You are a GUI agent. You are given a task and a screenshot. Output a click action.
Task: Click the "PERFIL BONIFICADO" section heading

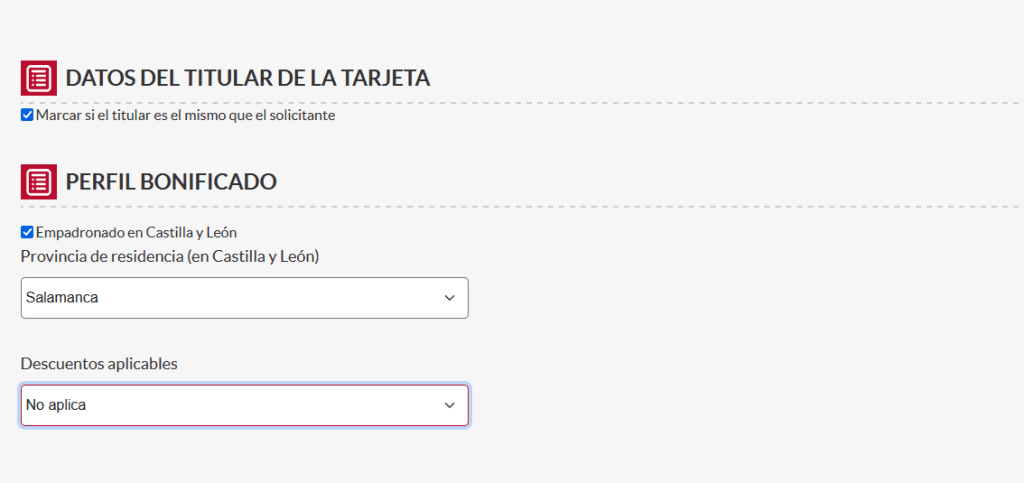pos(171,181)
